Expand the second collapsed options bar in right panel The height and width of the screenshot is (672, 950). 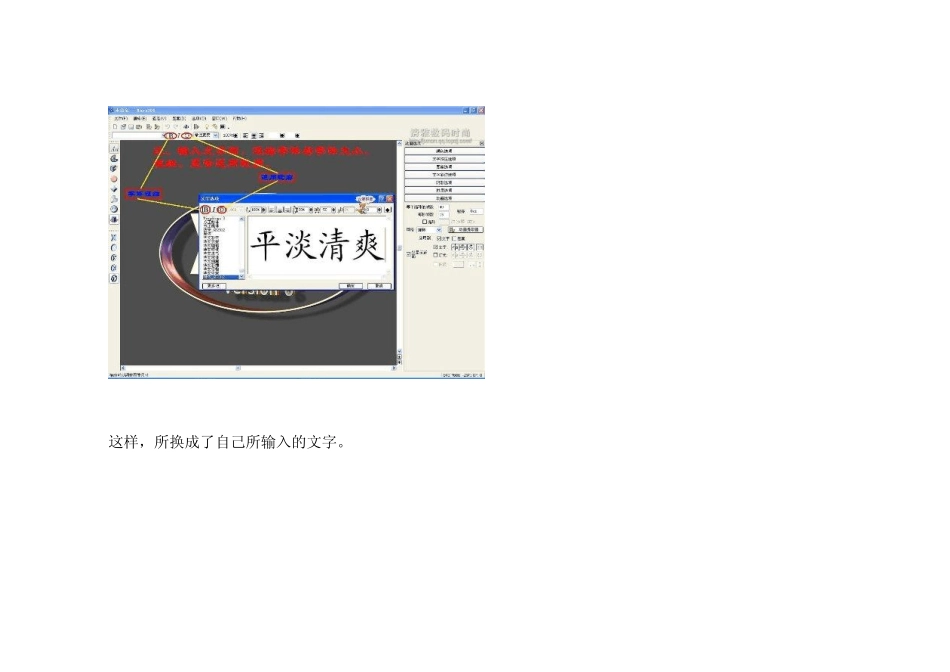445,159
